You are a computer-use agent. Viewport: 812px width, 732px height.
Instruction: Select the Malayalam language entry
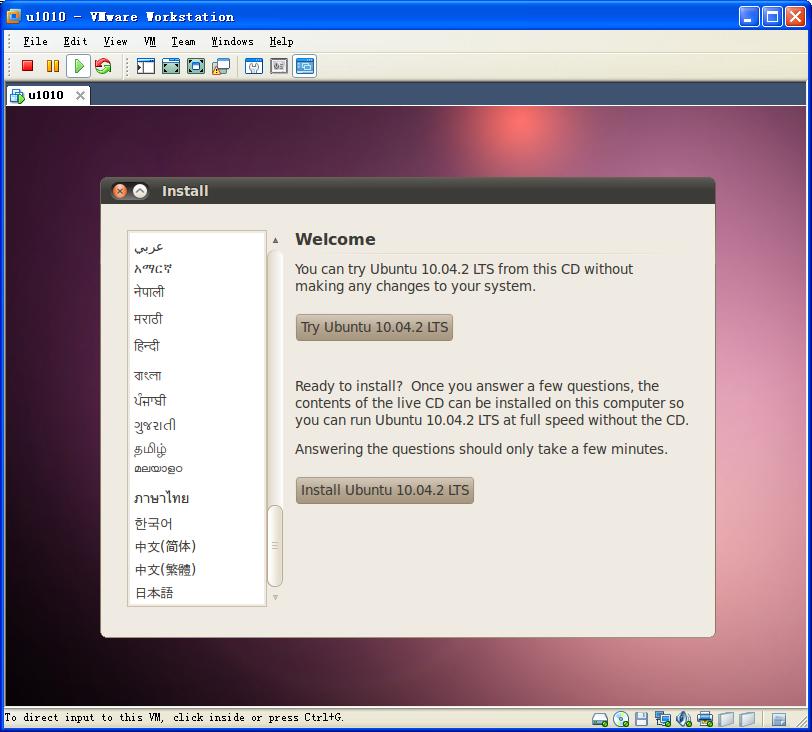pos(197,469)
